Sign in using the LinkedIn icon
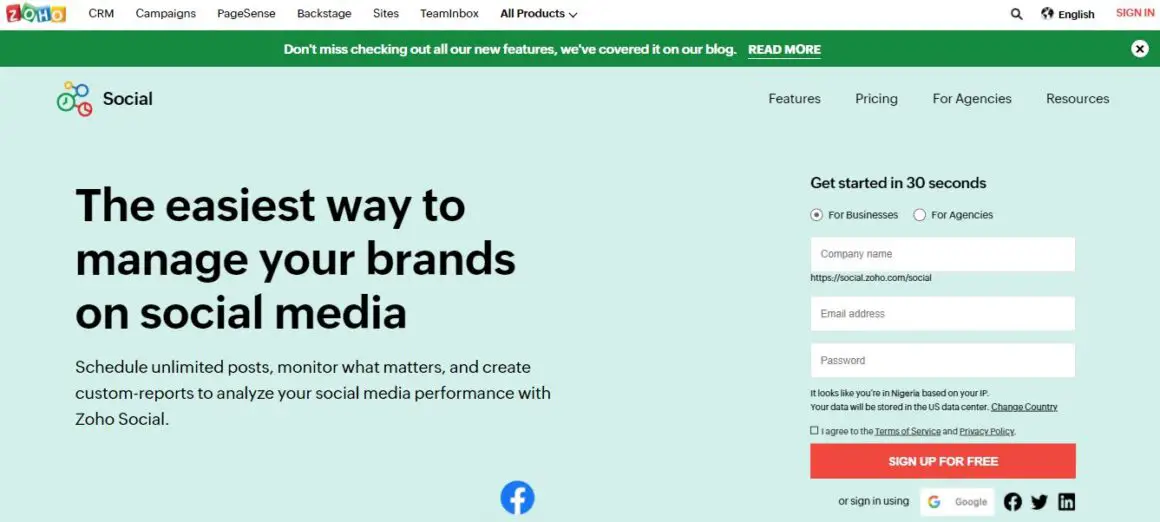The image size is (1160, 522). (x=1066, y=502)
